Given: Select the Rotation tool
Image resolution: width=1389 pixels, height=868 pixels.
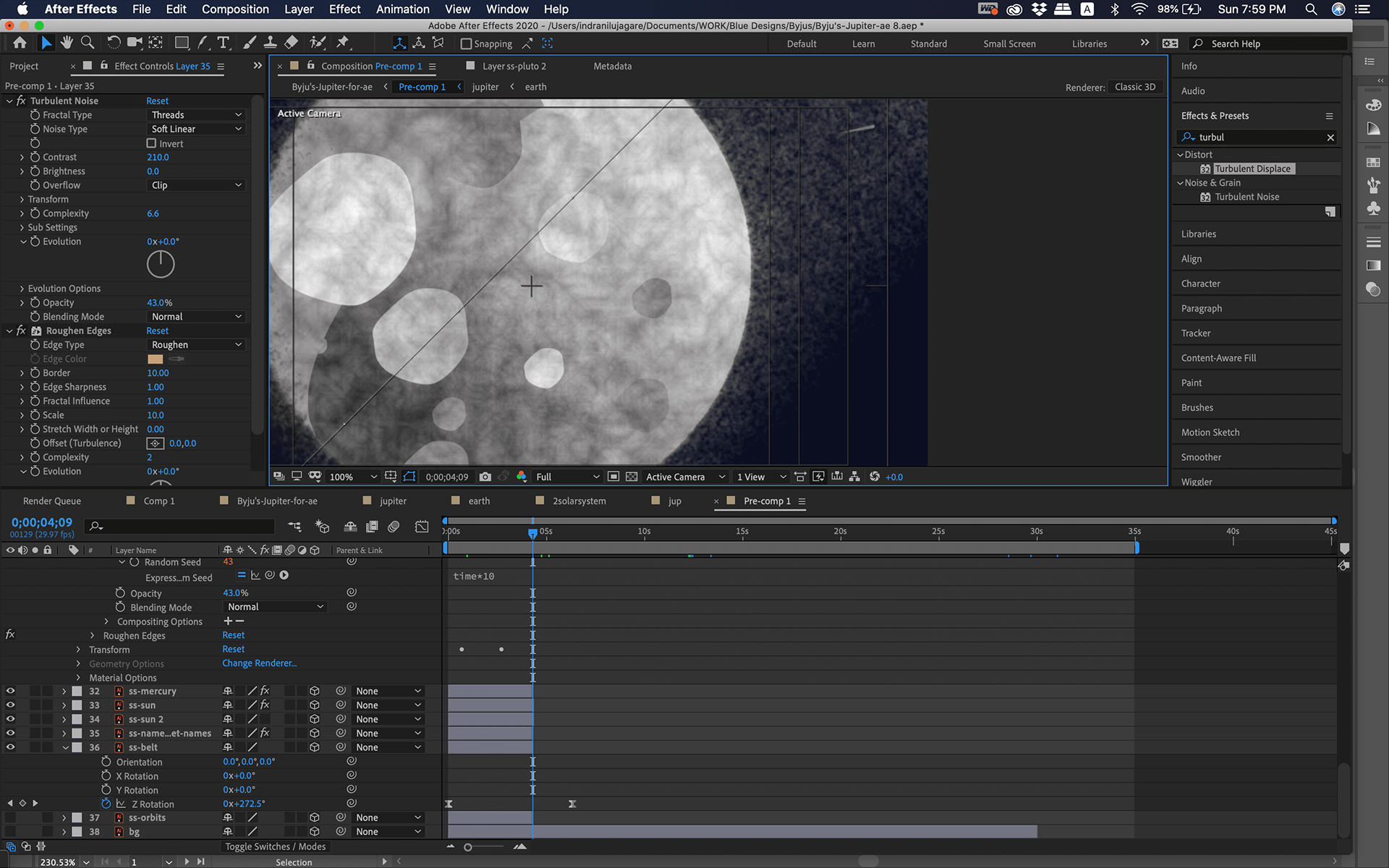Looking at the screenshot, I should (x=114, y=43).
